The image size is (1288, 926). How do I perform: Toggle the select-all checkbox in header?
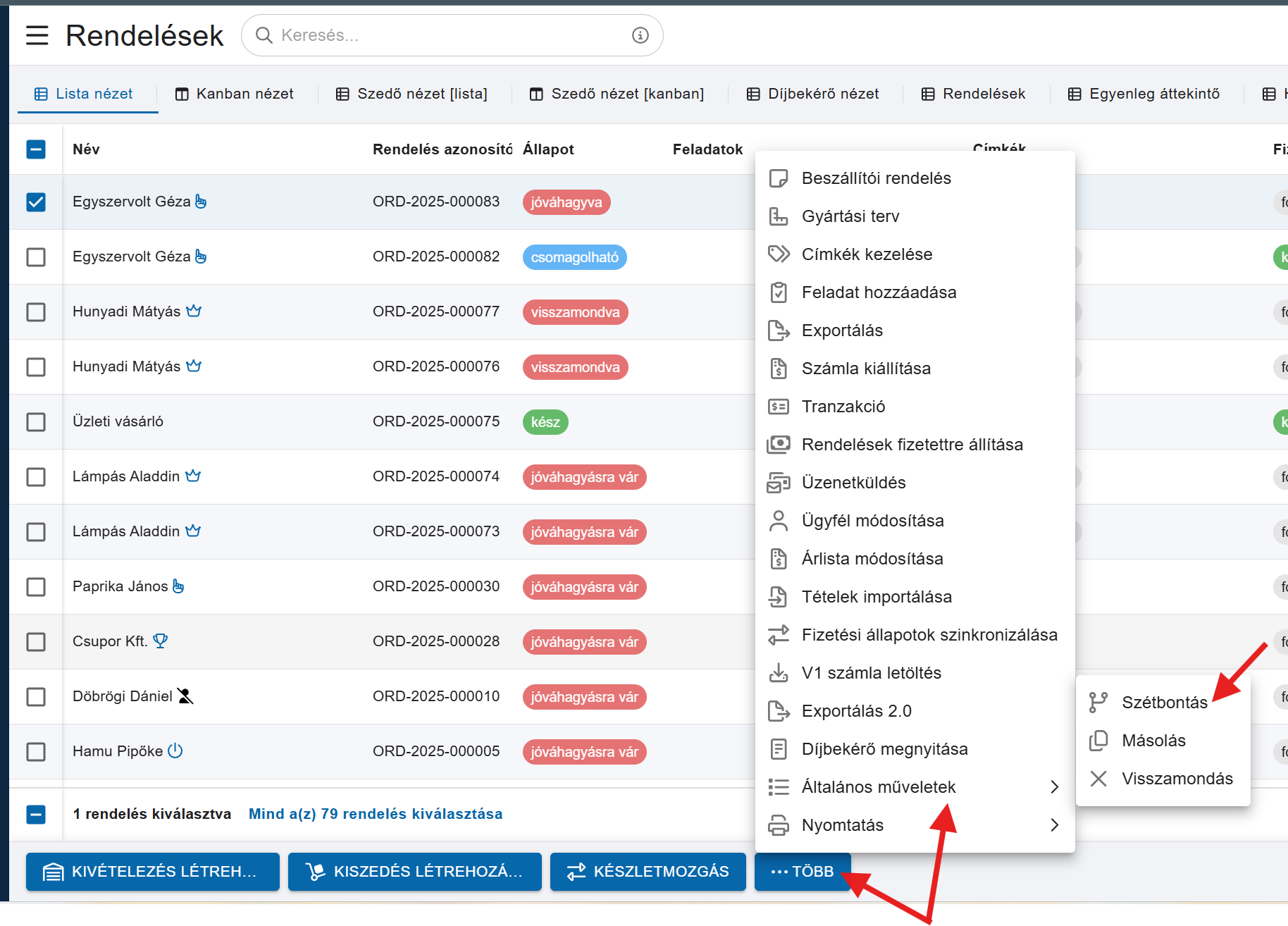point(36,149)
